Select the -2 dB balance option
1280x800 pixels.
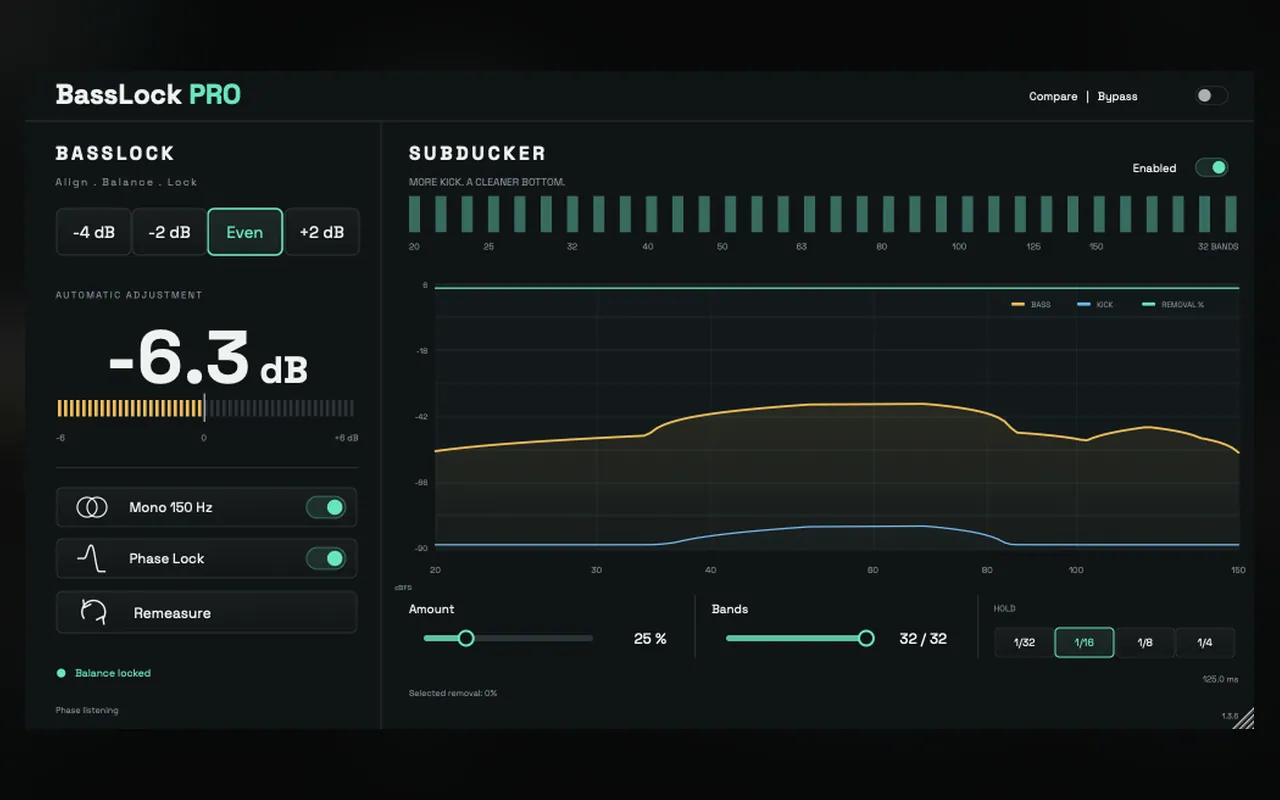tap(170, 232)
